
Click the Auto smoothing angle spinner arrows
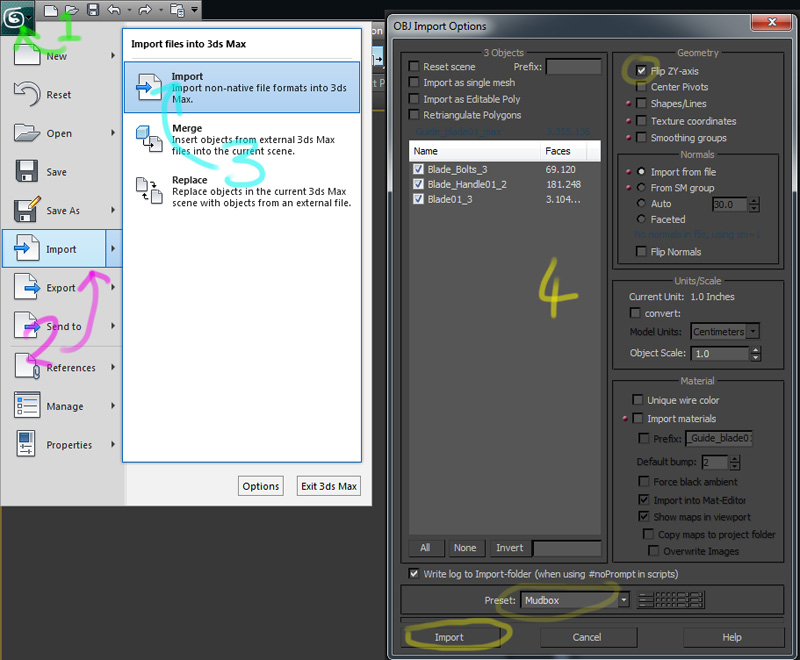(754, 205)
